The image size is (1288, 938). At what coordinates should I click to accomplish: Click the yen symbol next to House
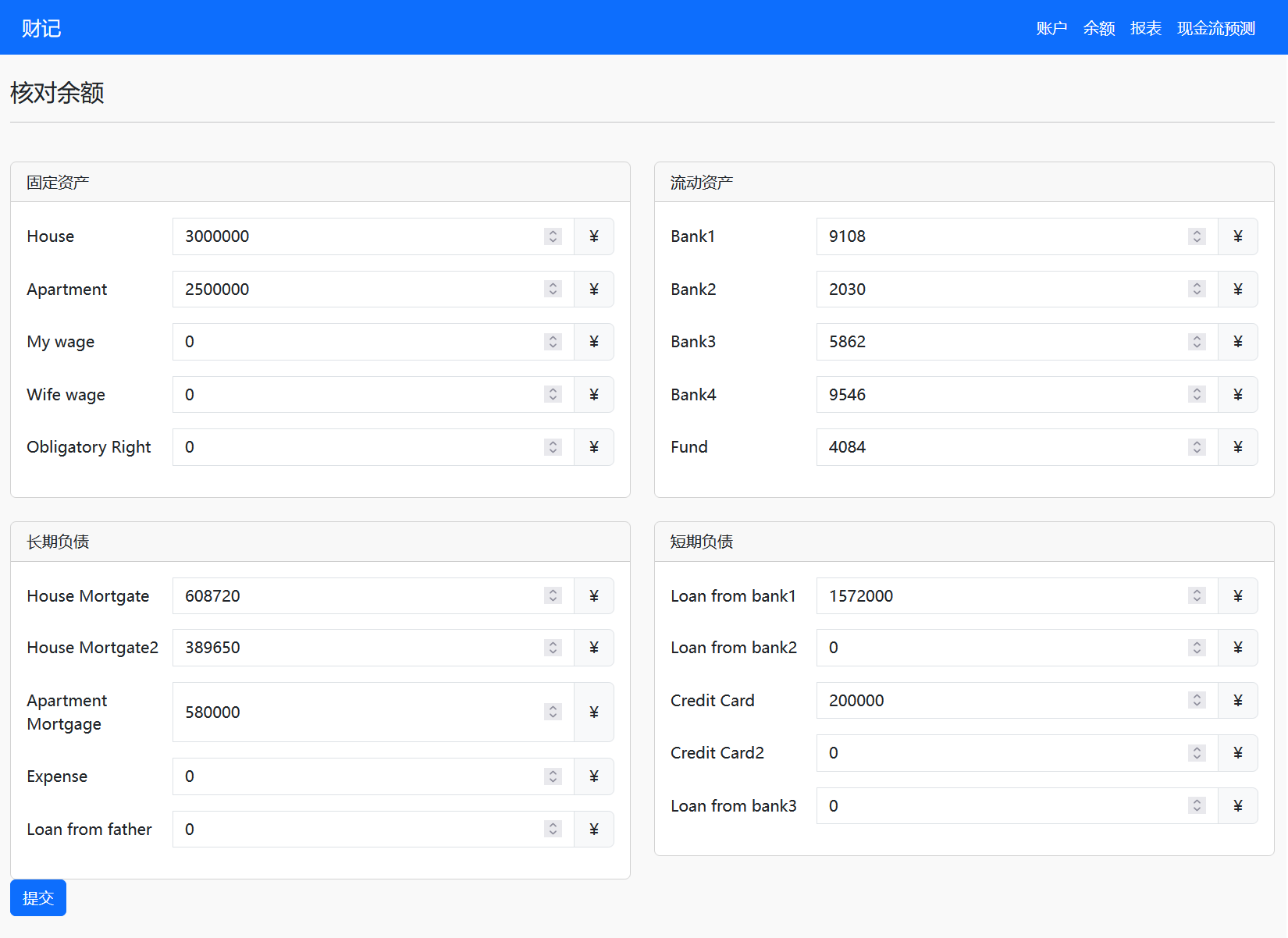(x=594, y=236)
